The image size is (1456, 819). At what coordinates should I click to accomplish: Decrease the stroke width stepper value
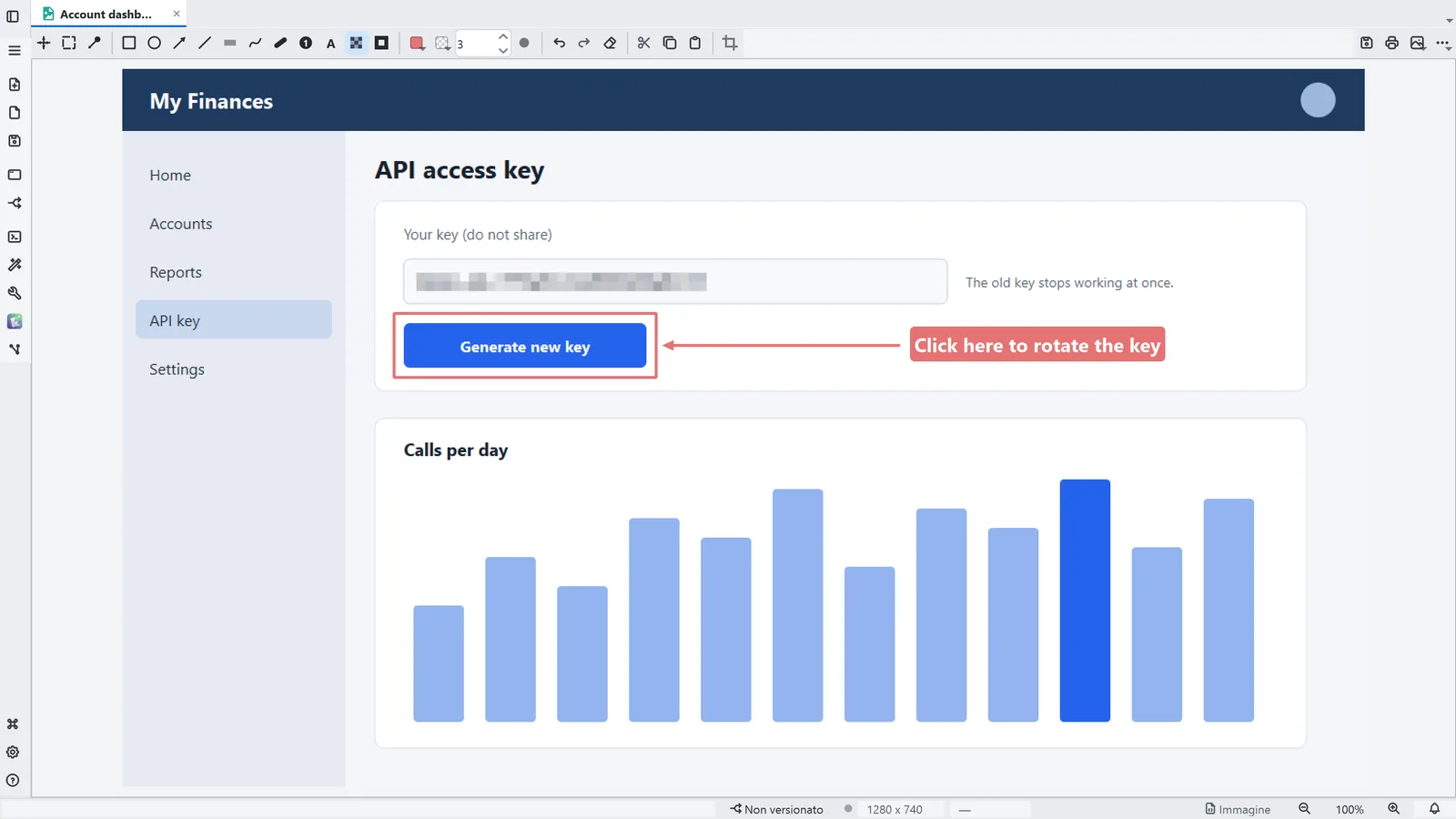pyautogui.click(x=503, y=50)
